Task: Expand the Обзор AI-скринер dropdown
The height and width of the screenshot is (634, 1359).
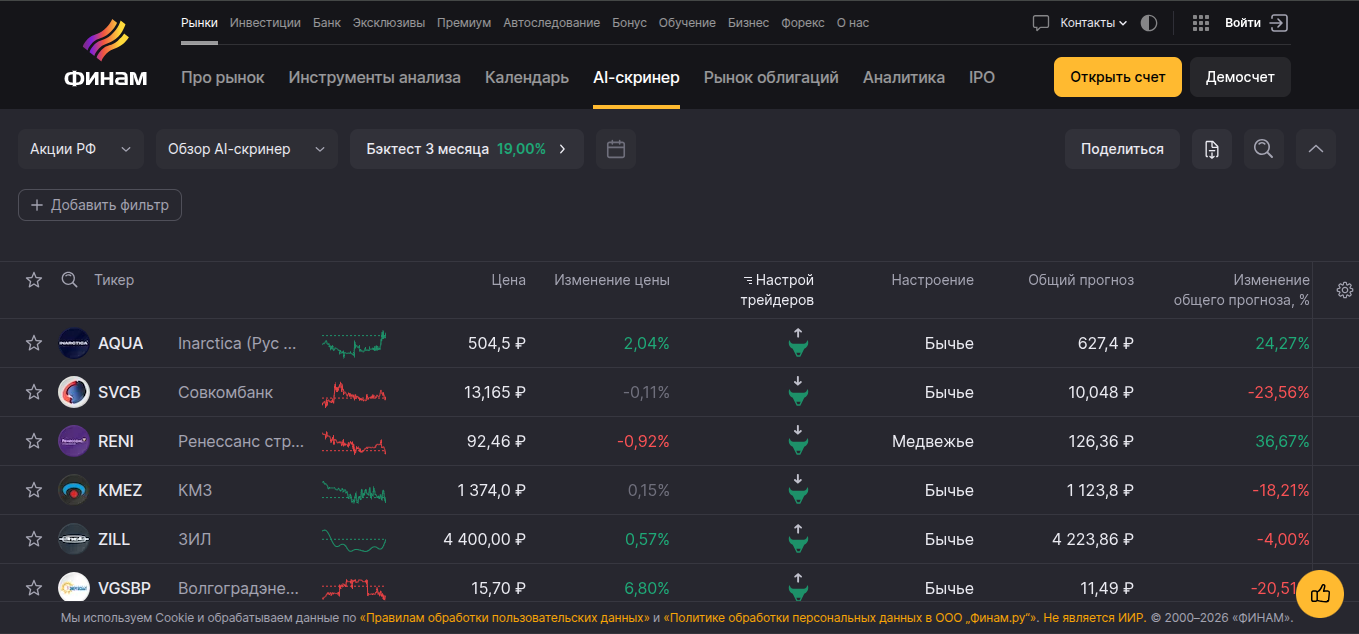Action: 247,149
